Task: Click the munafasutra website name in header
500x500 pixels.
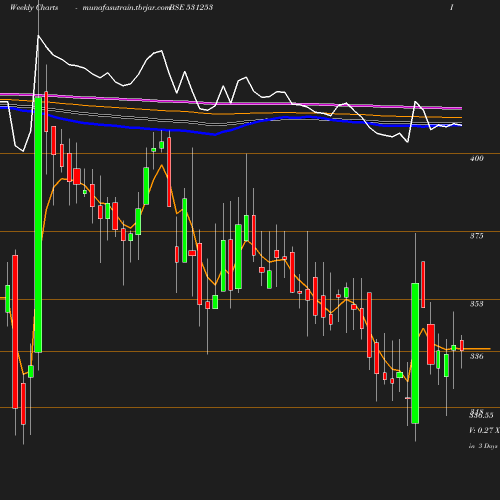Action: click(x=126, y=8)
